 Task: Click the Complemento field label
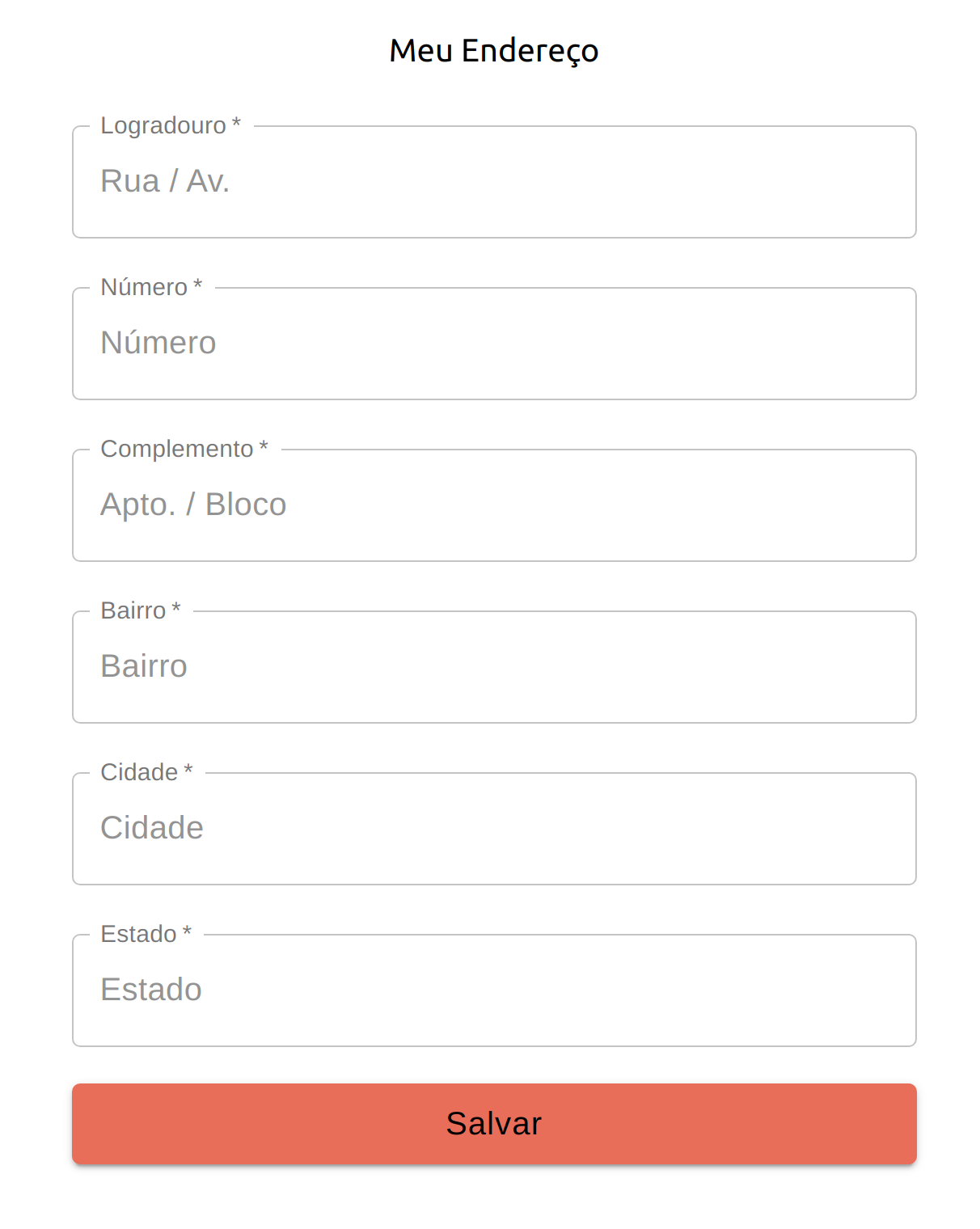(177, 449)
